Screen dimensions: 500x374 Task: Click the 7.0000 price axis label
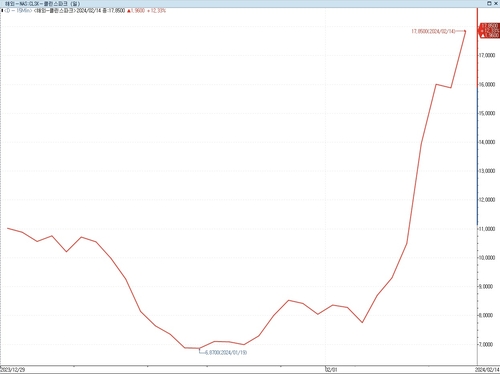coord(486,344)
